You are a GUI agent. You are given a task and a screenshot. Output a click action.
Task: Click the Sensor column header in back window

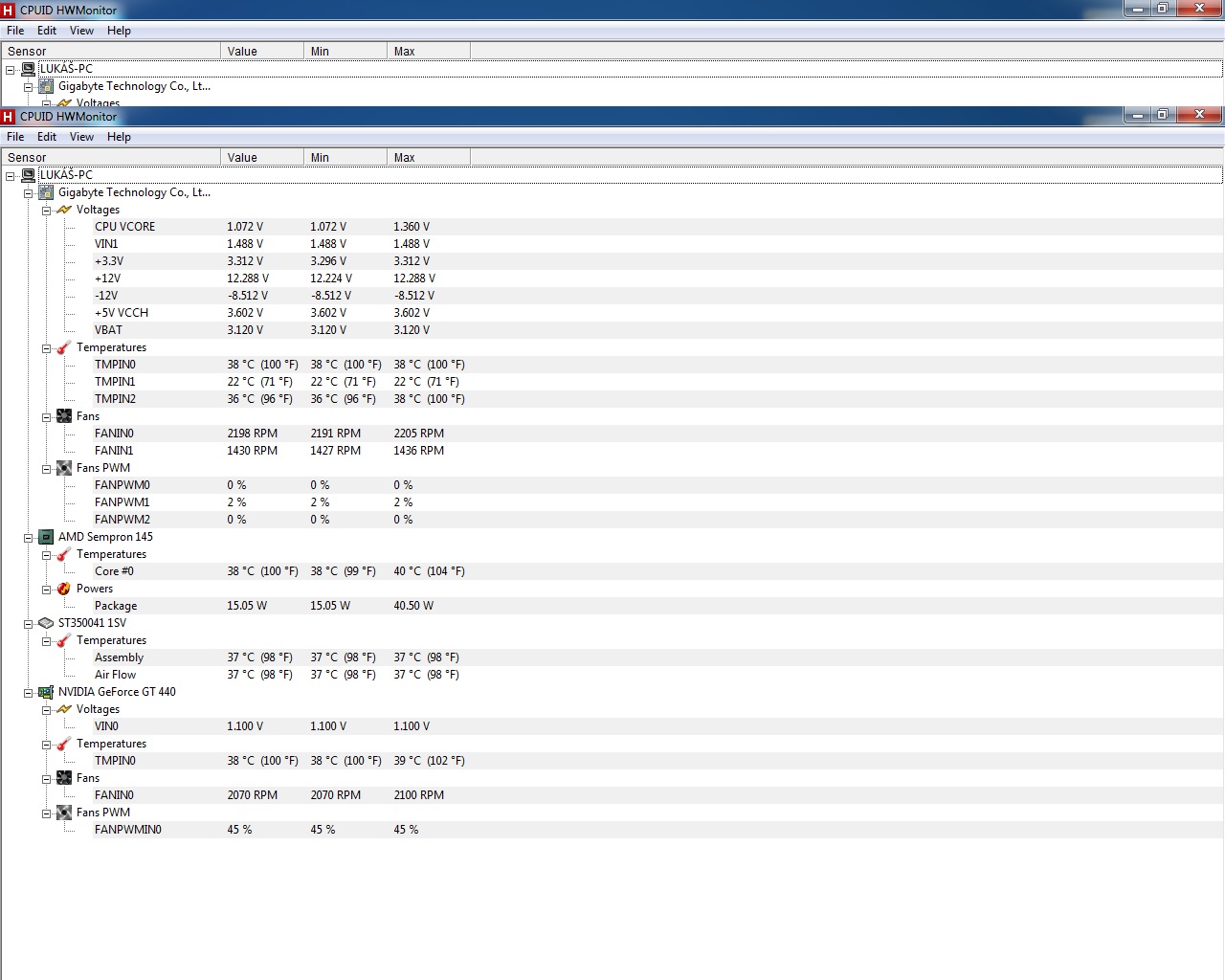[x=111, y=51]
